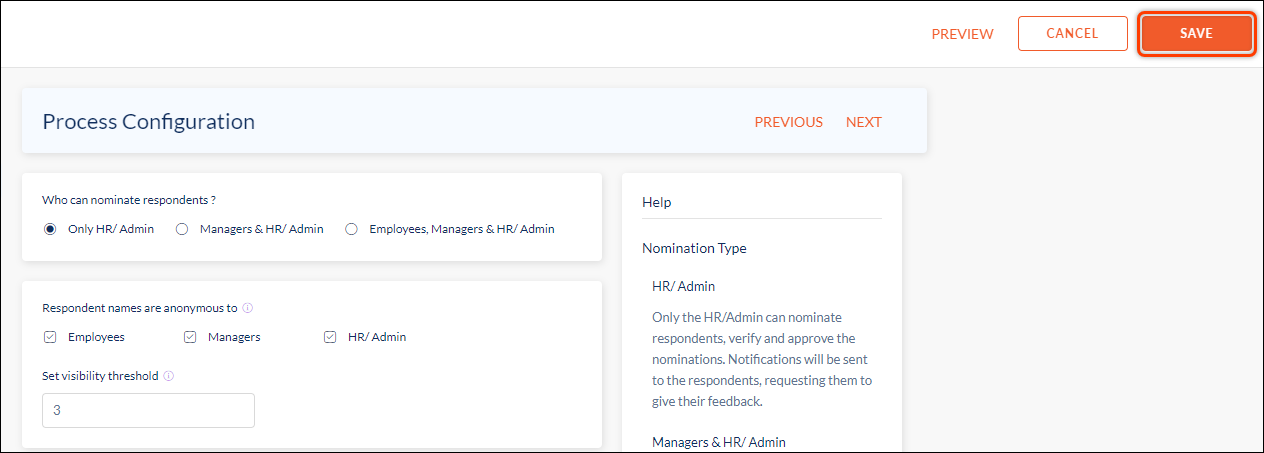
Task: Uncheck the Managers anonymity checkbox
Action: coord(190,337)
